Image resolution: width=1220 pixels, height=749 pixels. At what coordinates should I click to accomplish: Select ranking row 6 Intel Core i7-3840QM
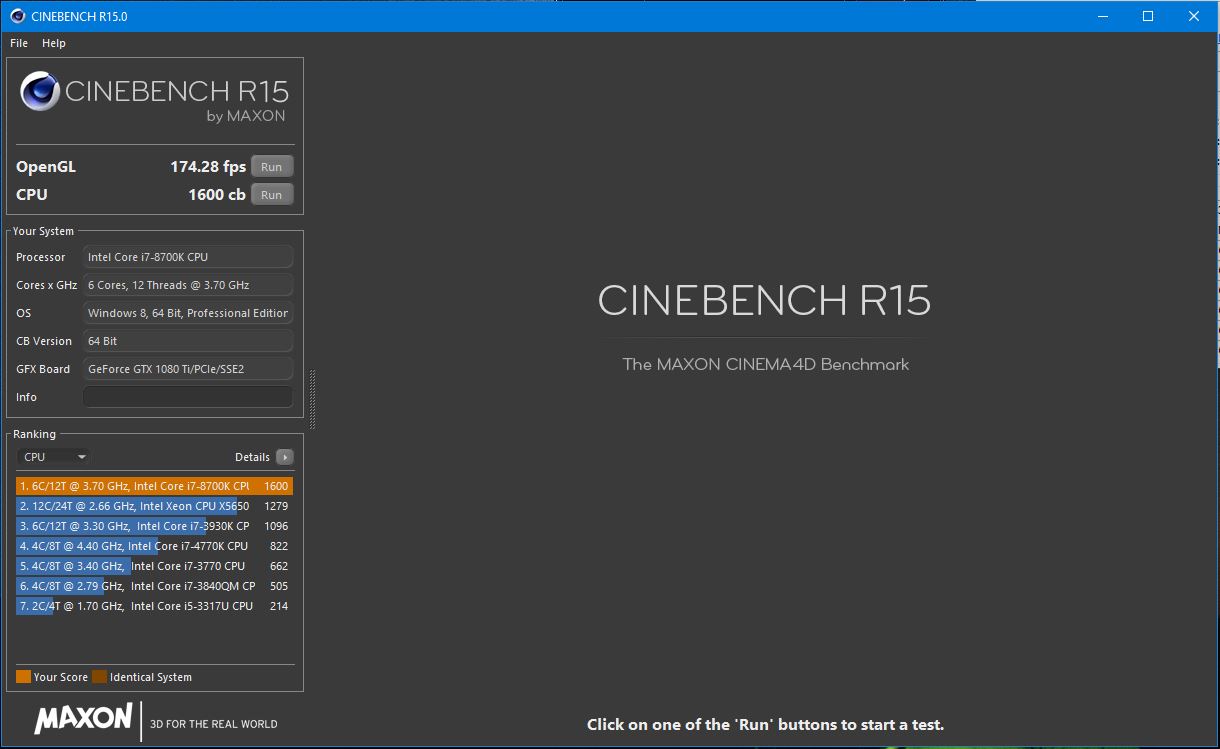tap(154, 586)
